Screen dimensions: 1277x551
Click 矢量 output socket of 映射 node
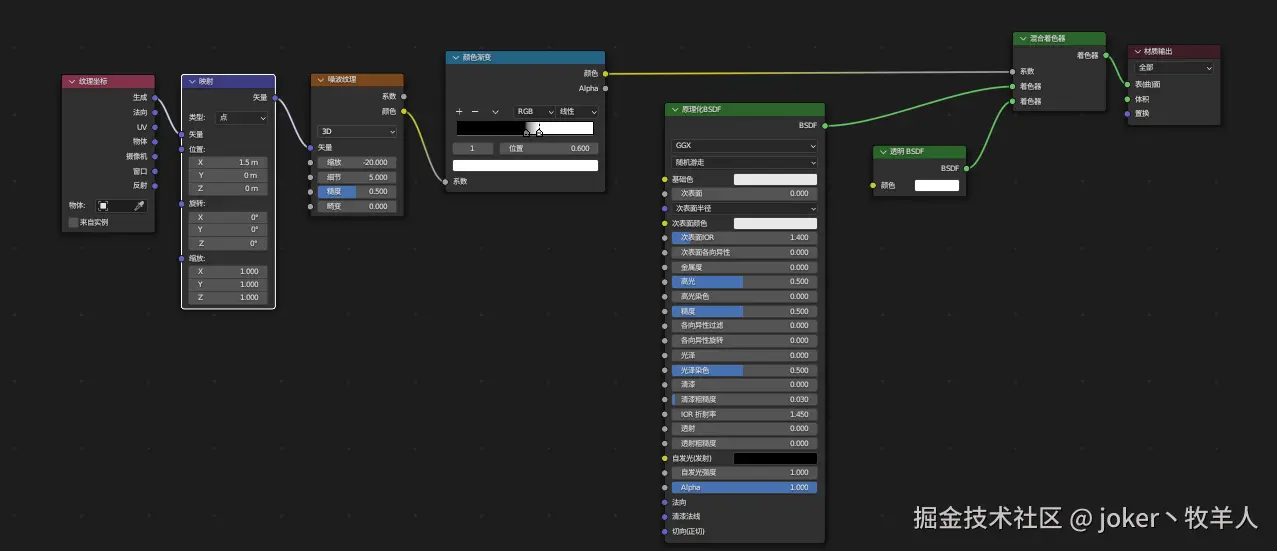275,98
